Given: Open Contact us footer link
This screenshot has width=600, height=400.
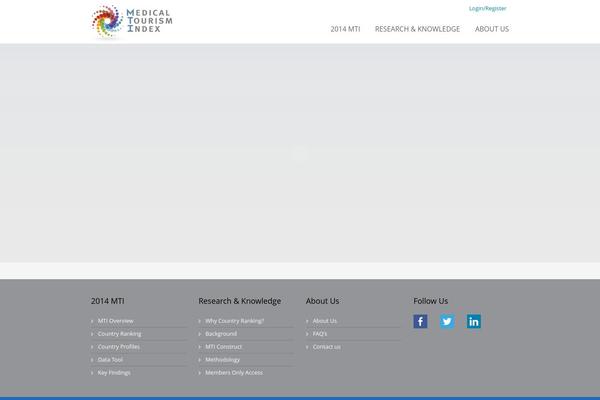Looking at the screenshot, I should coord(326,347).
